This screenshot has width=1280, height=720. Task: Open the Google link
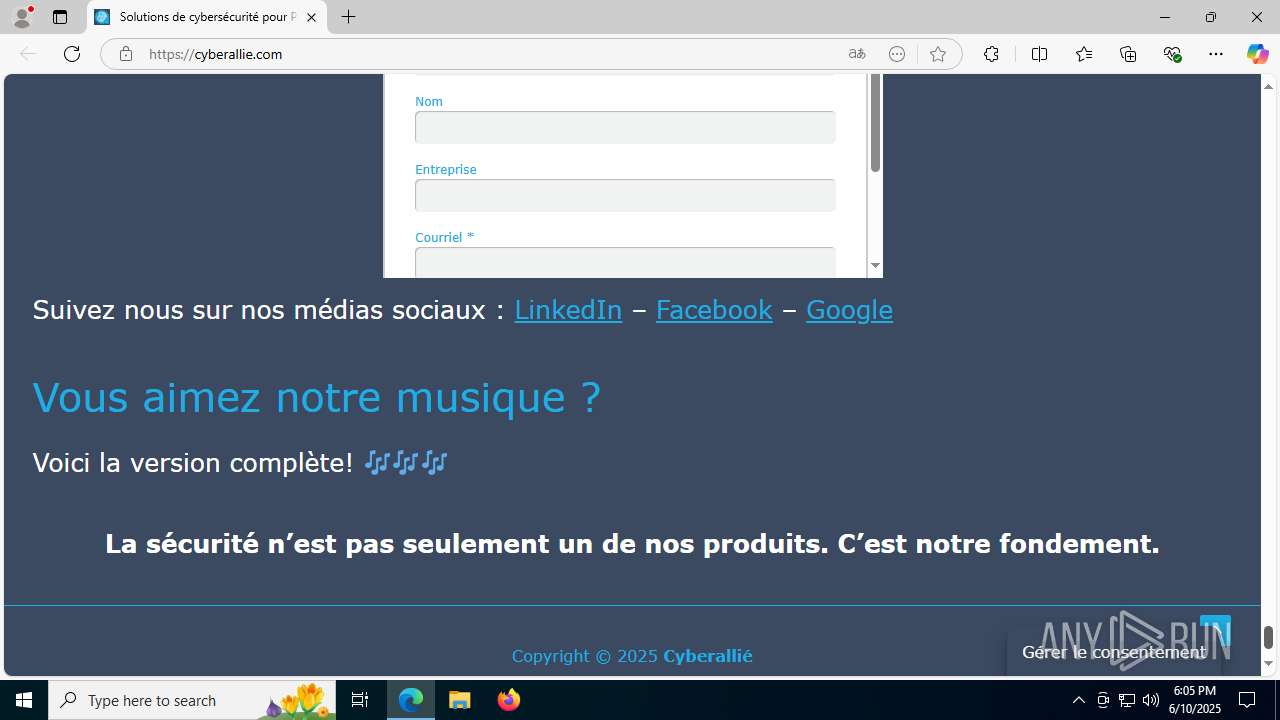[x=849, y=310]
